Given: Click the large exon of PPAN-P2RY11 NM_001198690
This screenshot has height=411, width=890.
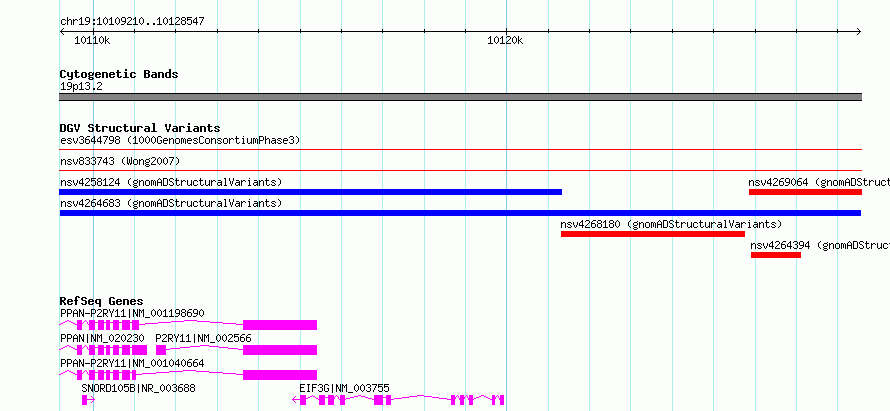Looking at the screenshot, I should (280, 325).
